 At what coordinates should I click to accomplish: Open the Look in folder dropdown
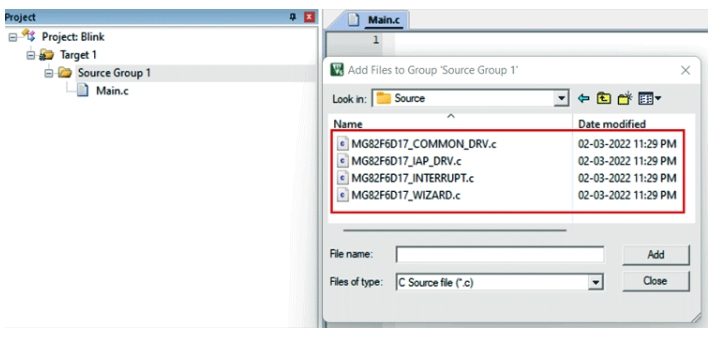(x=561, y=98)
